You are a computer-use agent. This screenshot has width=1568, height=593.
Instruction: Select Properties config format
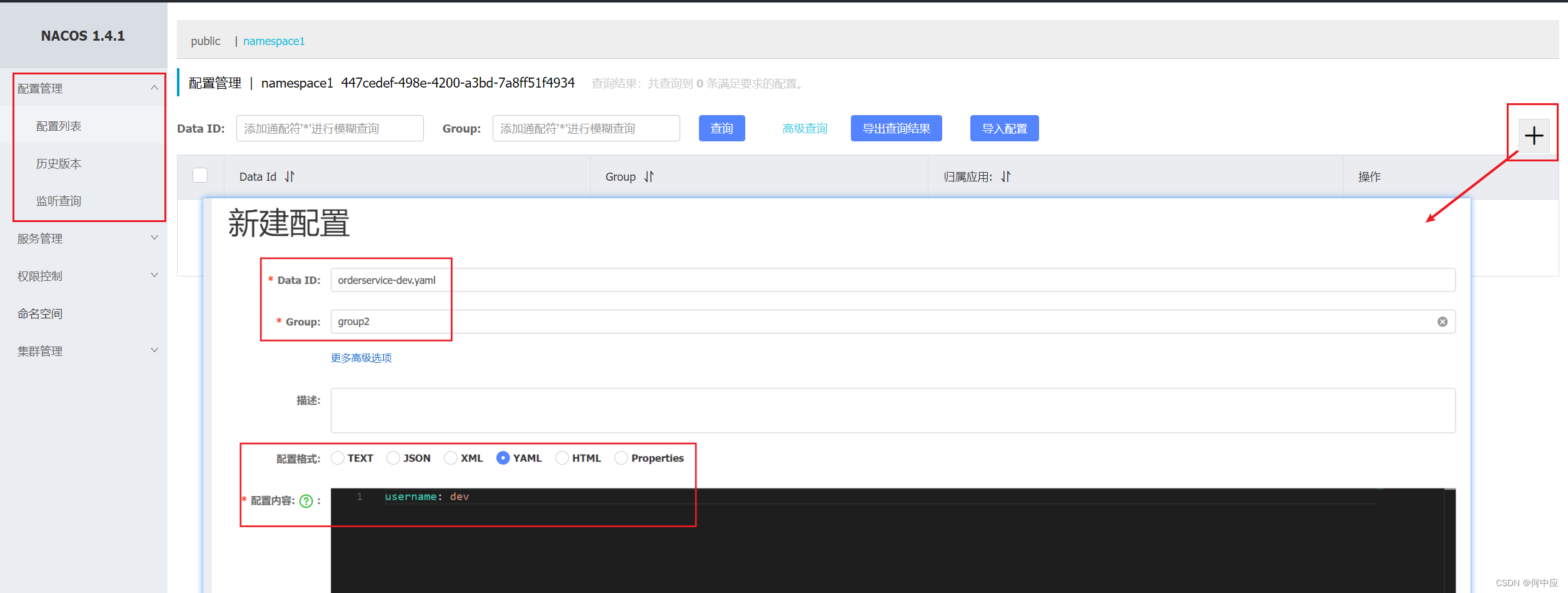pyautogui.click(x=621, y=458)
